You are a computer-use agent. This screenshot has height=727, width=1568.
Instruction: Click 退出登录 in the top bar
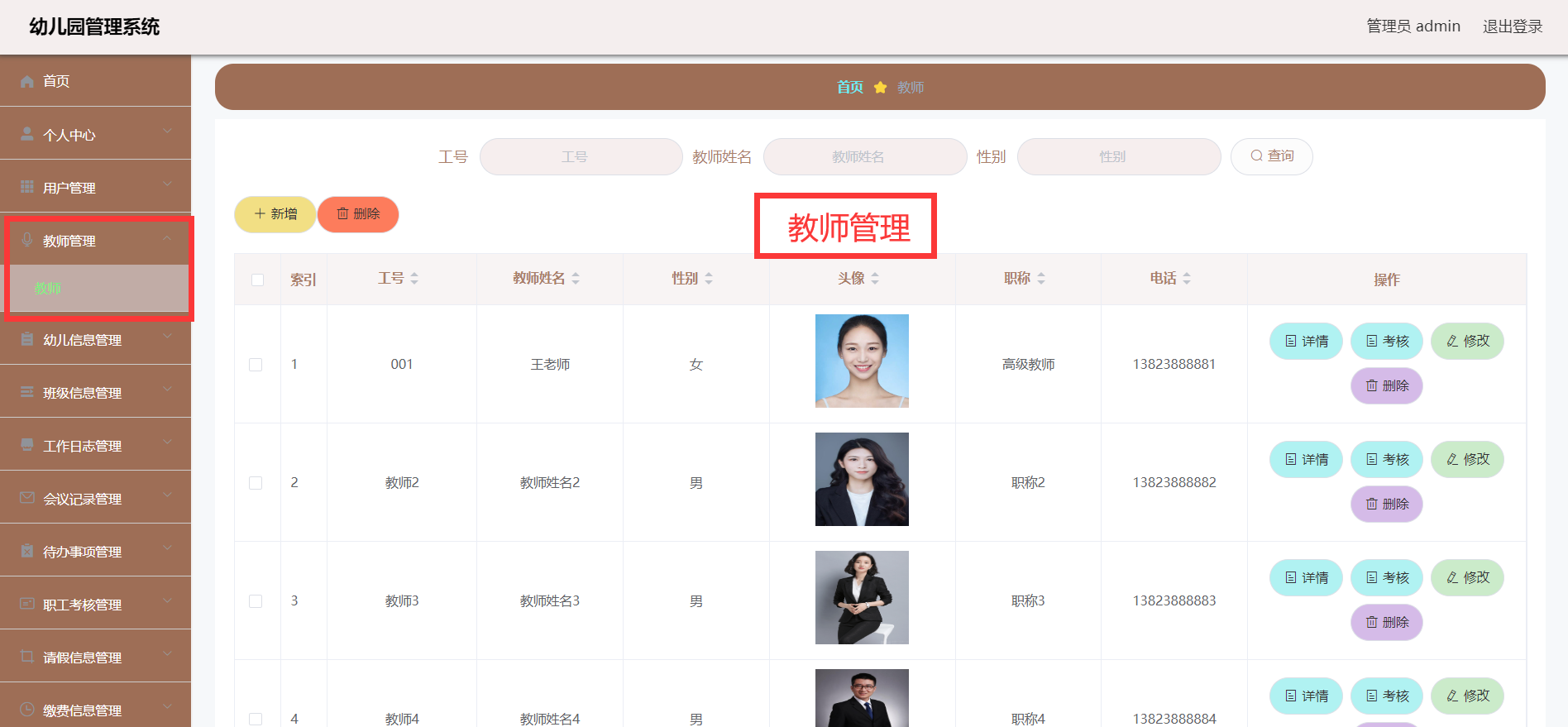[1513, 26]
